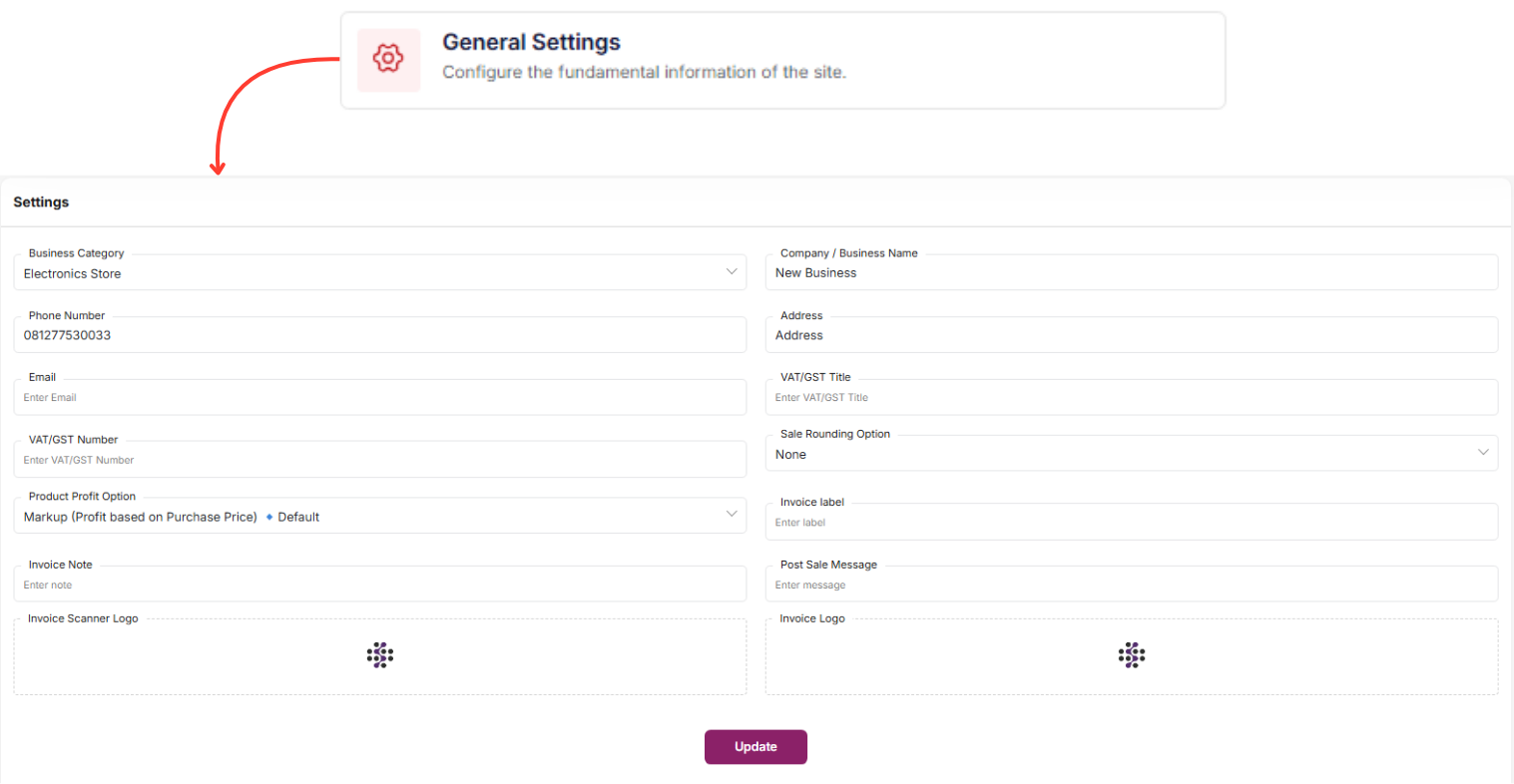Open the Business Category dropdown
The image size is (1514, 784).
click(x=379, y=273)
